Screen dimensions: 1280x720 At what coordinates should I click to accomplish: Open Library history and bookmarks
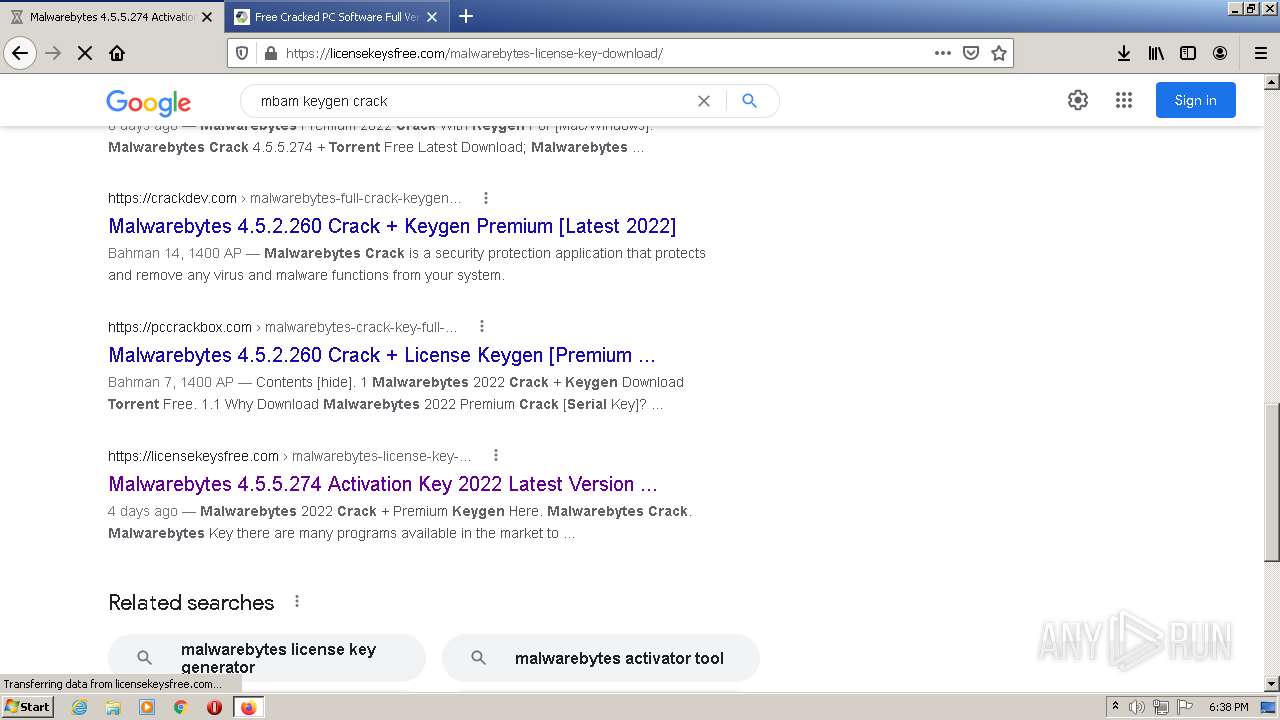pos(1156,53)
